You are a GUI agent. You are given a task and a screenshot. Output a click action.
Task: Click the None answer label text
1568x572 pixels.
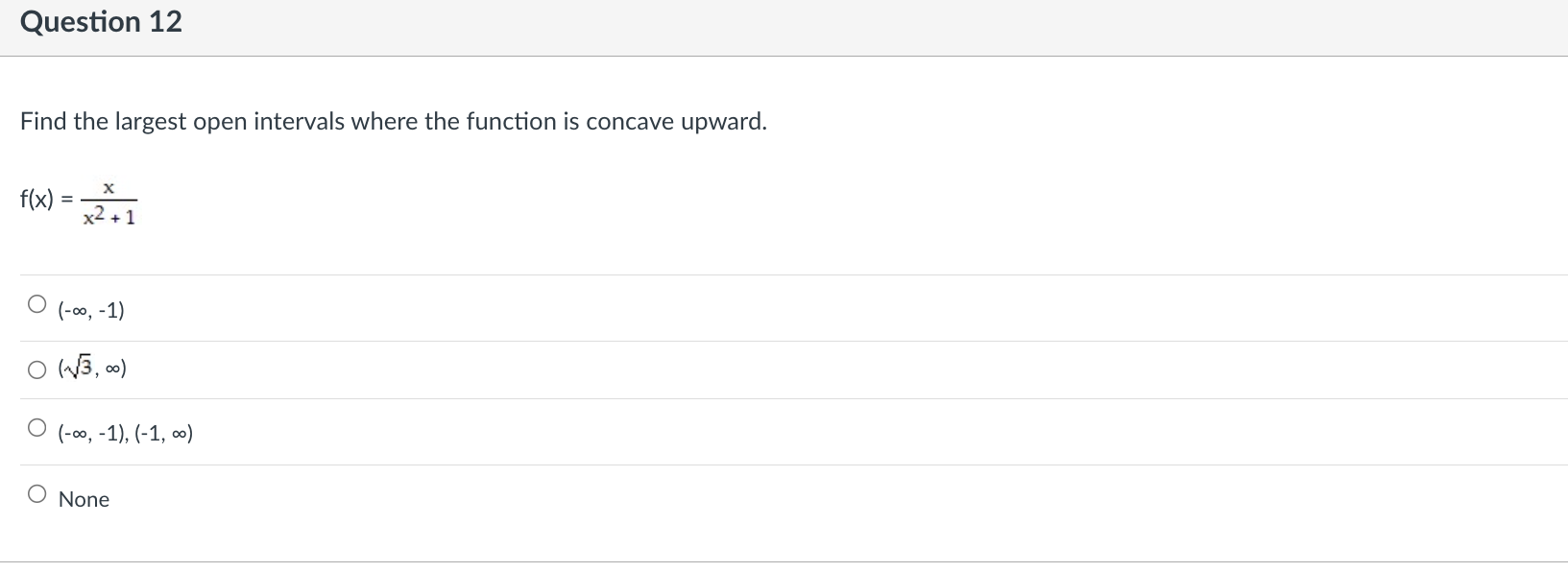[x=84, y=498]
